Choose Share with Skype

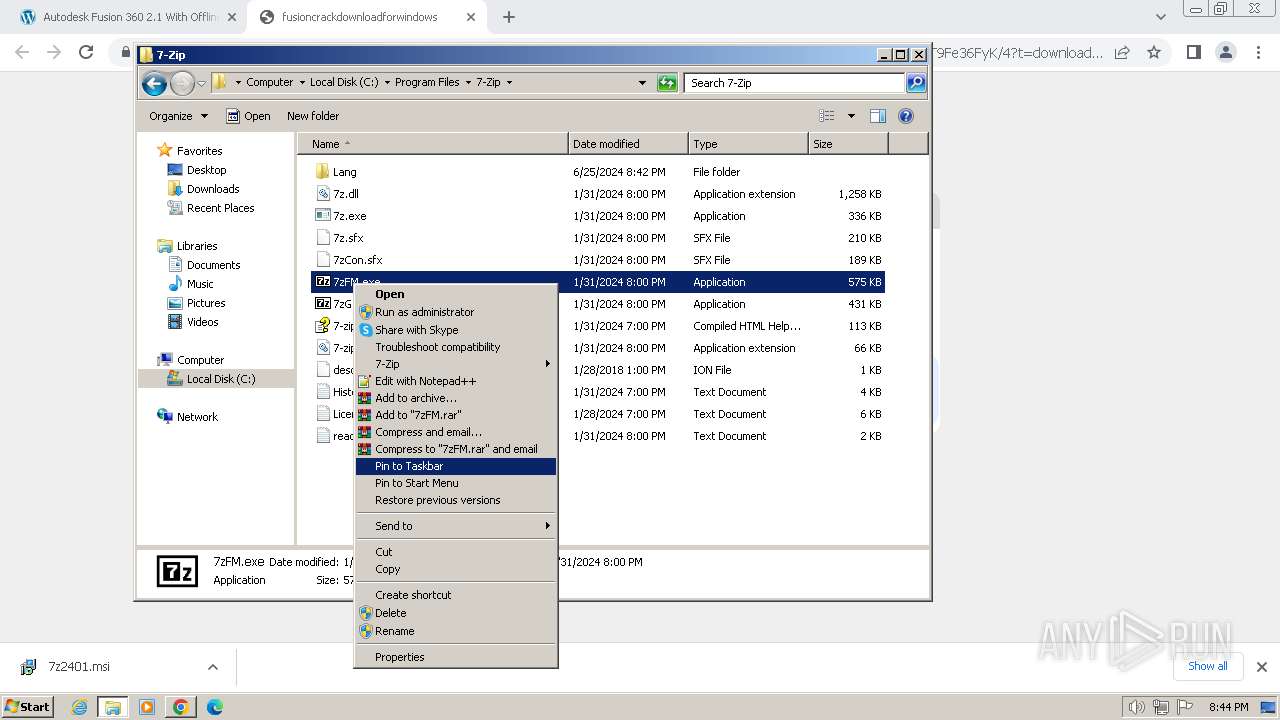coord(456,330)
